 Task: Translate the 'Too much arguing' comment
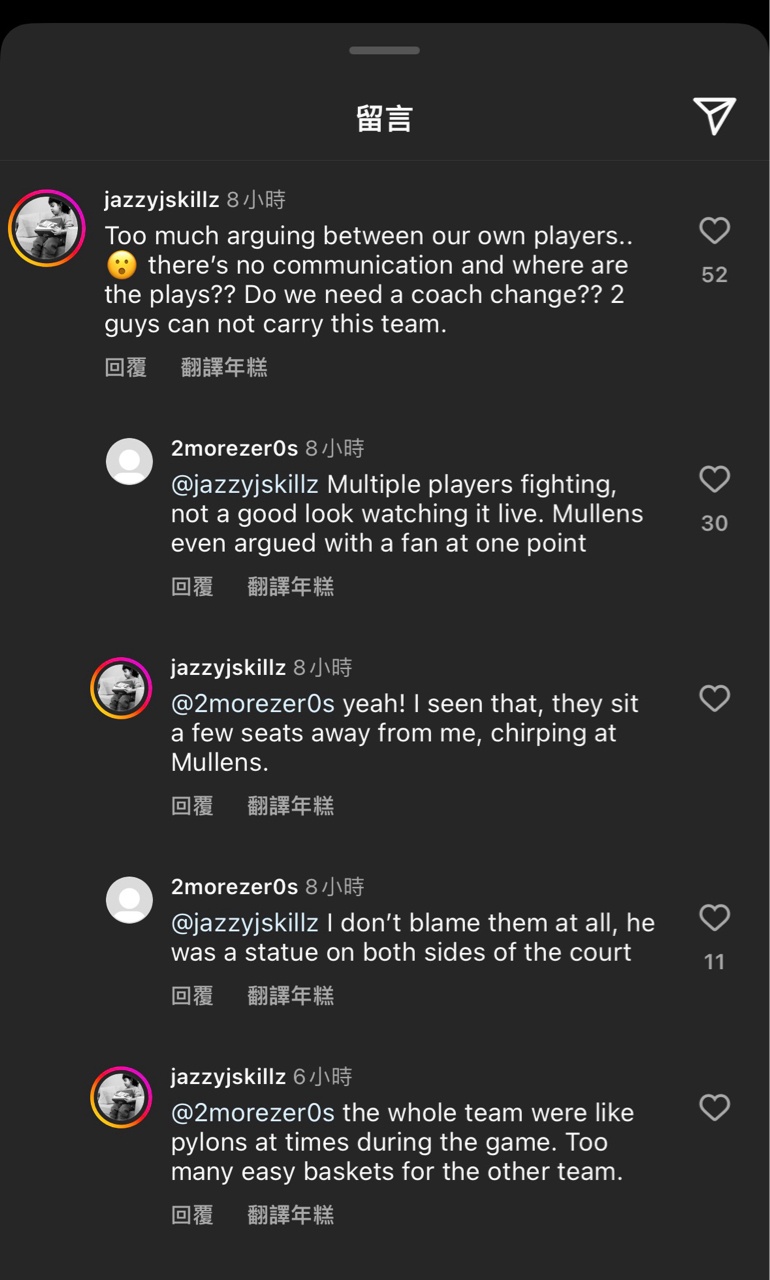click(224, 368)
